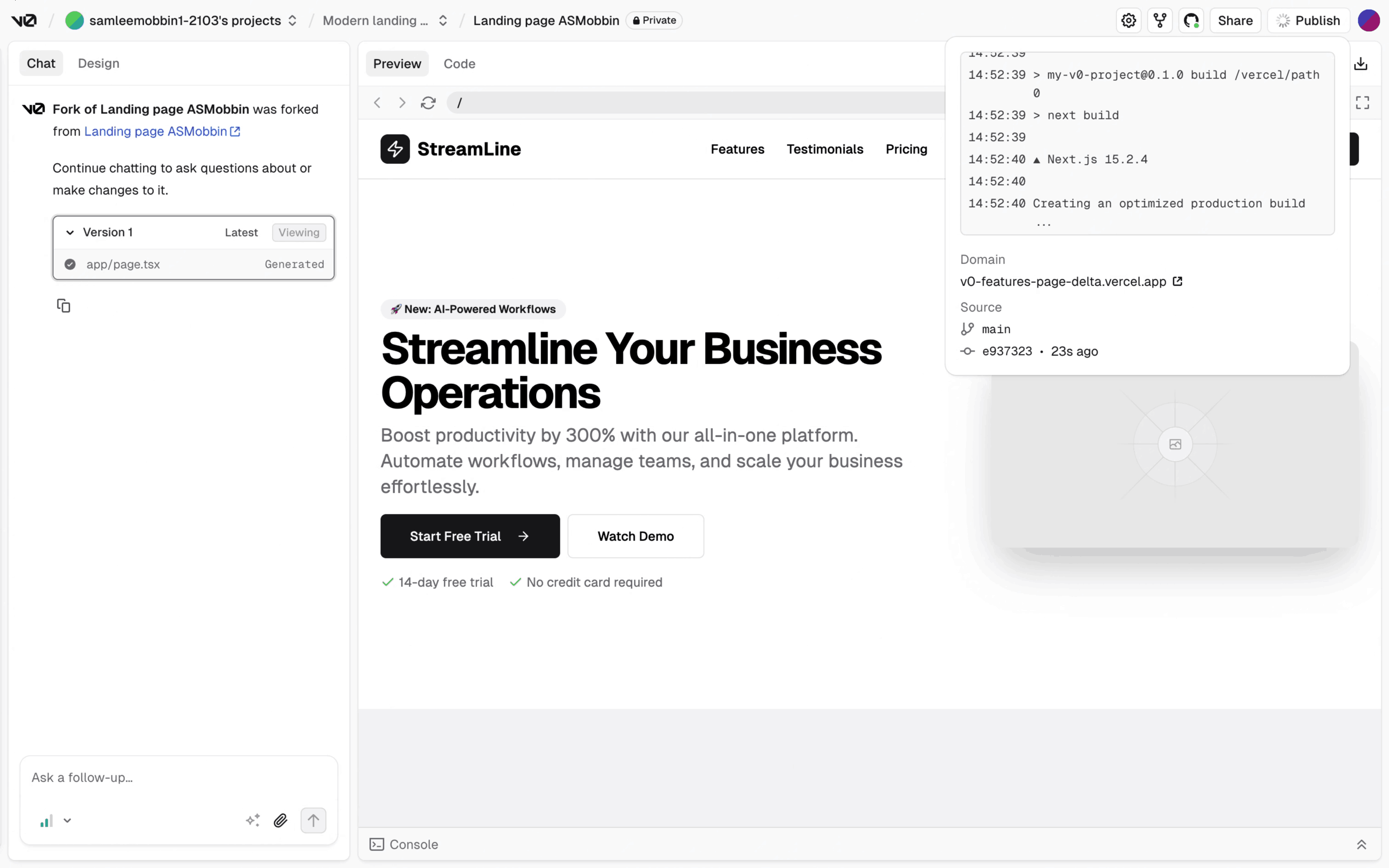Expand the Console panel chevron
This screenshot has height=868, width=1389.
coord(1361,845)
